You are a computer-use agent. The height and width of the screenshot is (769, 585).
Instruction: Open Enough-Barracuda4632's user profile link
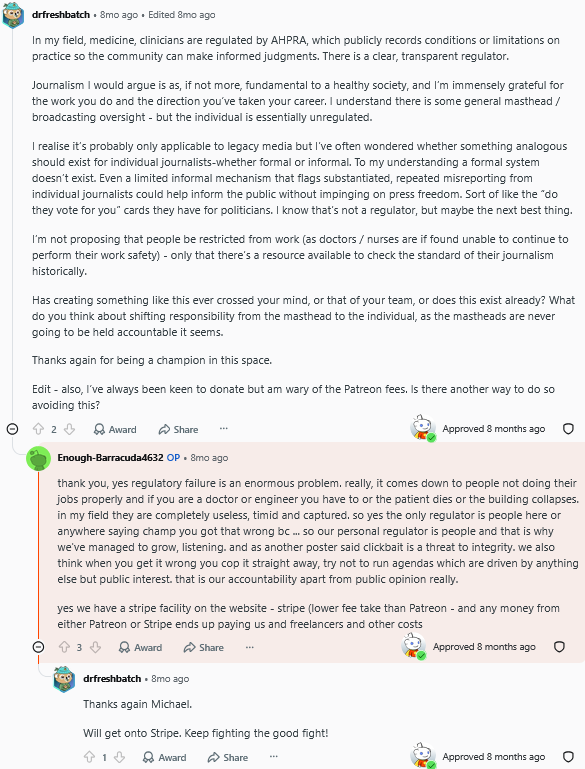110,458
